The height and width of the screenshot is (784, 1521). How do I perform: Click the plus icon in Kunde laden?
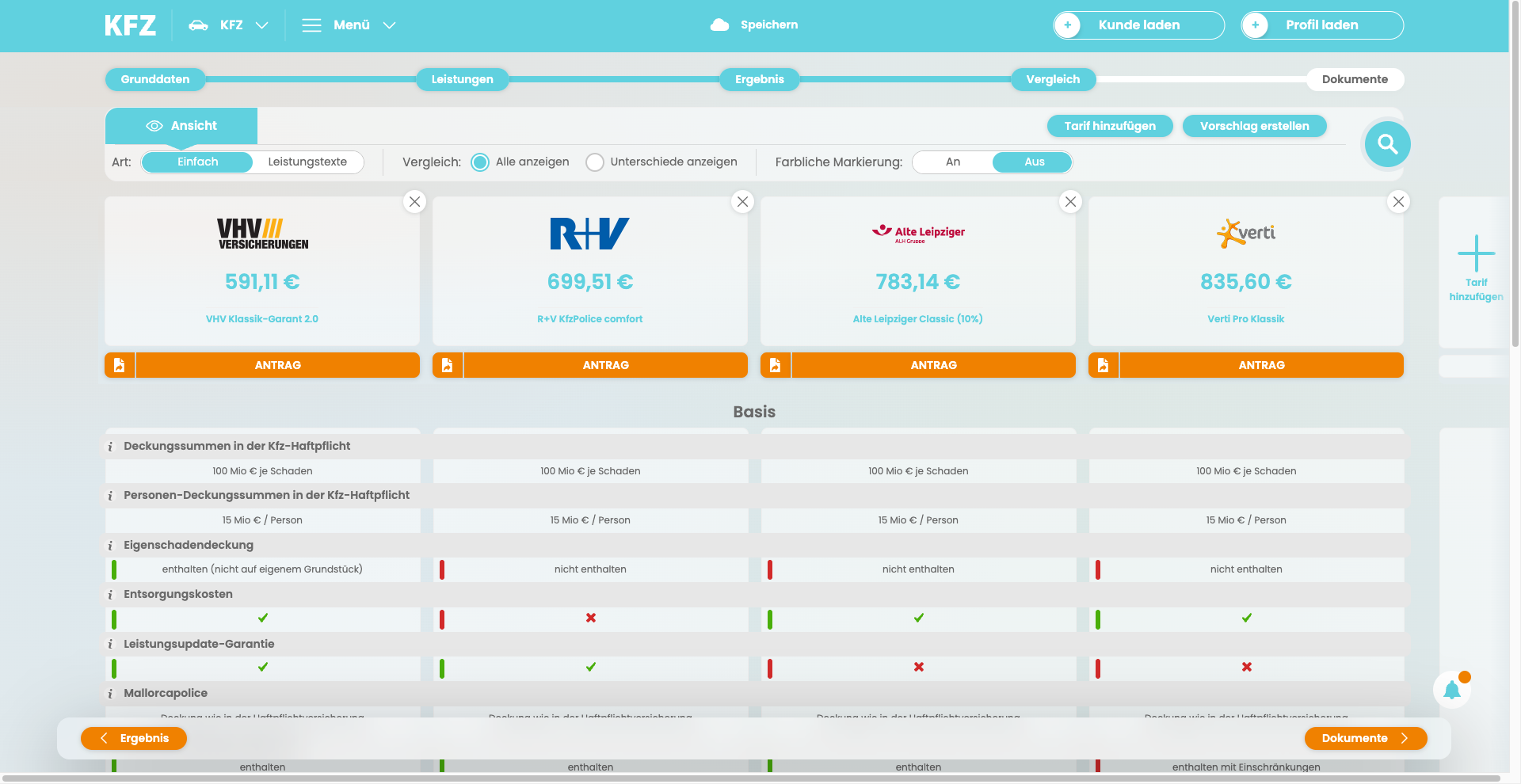click(x=1068, y=25)
